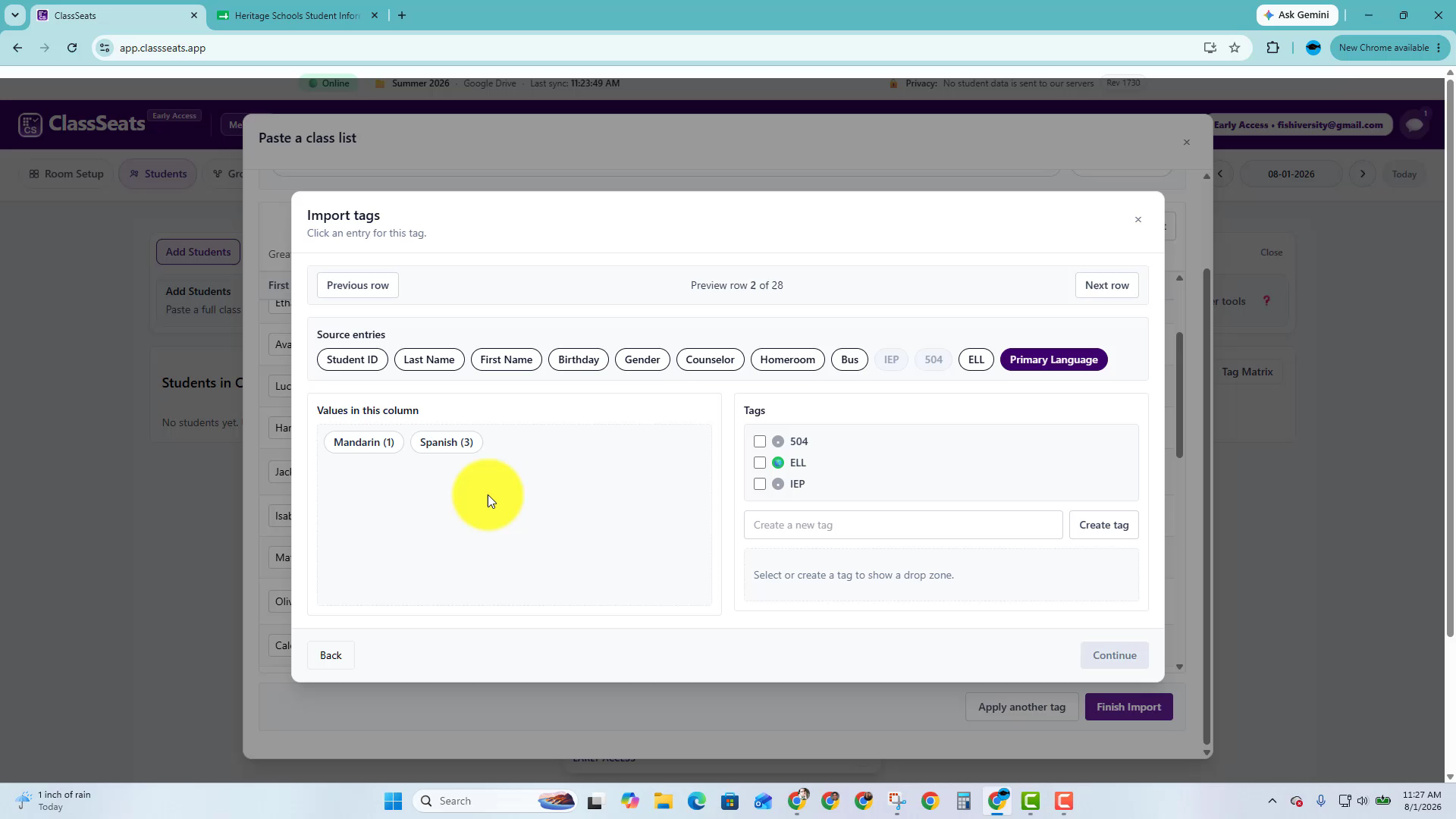This screenshot has width=1456, height=819.
Task: Check the IEP tag checkbox
Action: point(760,484)
